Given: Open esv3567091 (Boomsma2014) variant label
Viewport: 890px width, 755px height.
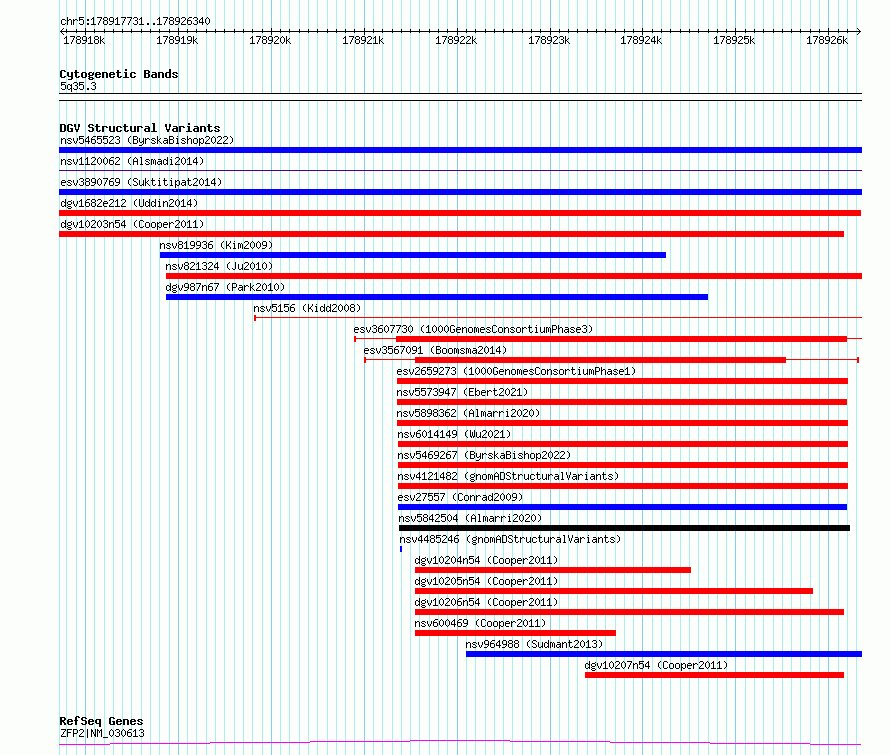Looking at the screenshot, I should pos(435,350).
